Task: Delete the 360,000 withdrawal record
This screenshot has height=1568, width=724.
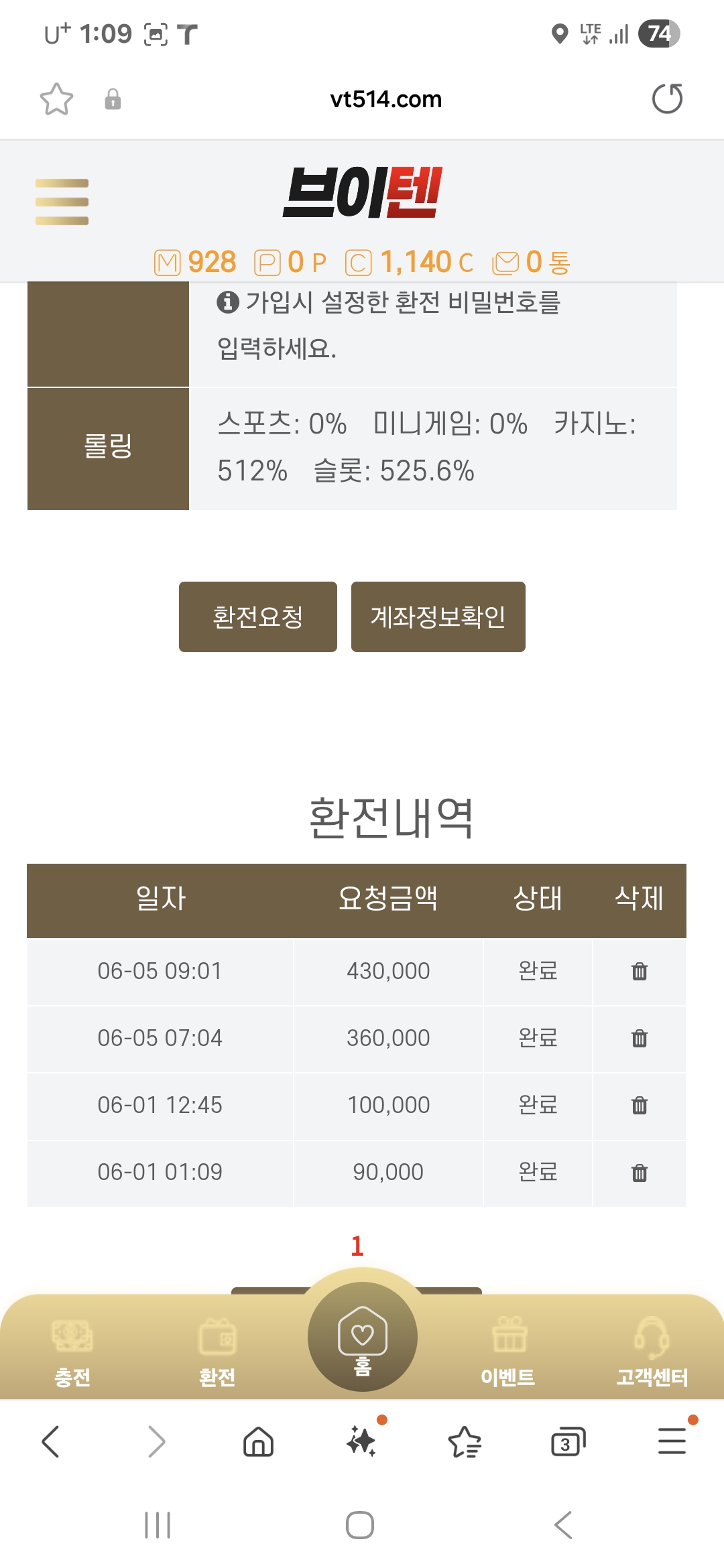Action: pyautogui.click(x=640, y=1038)
